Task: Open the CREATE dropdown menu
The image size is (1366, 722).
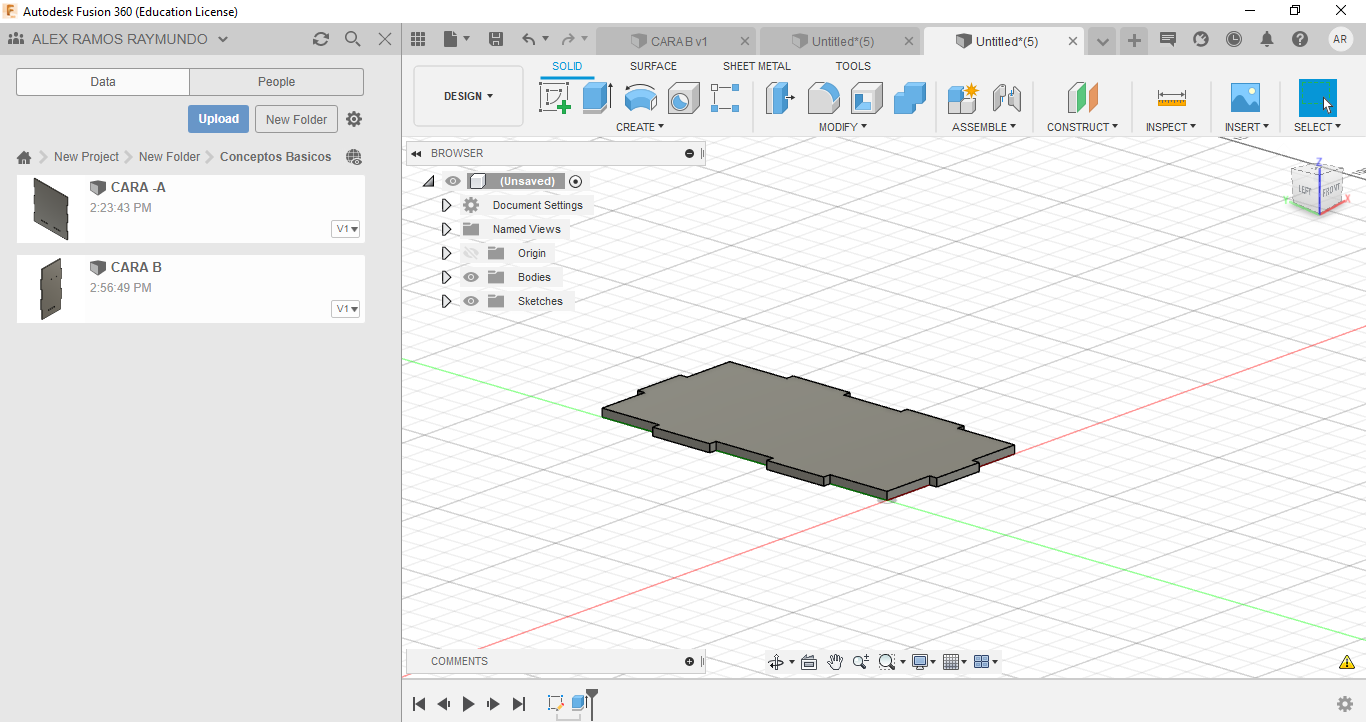Action: (640, 127)
